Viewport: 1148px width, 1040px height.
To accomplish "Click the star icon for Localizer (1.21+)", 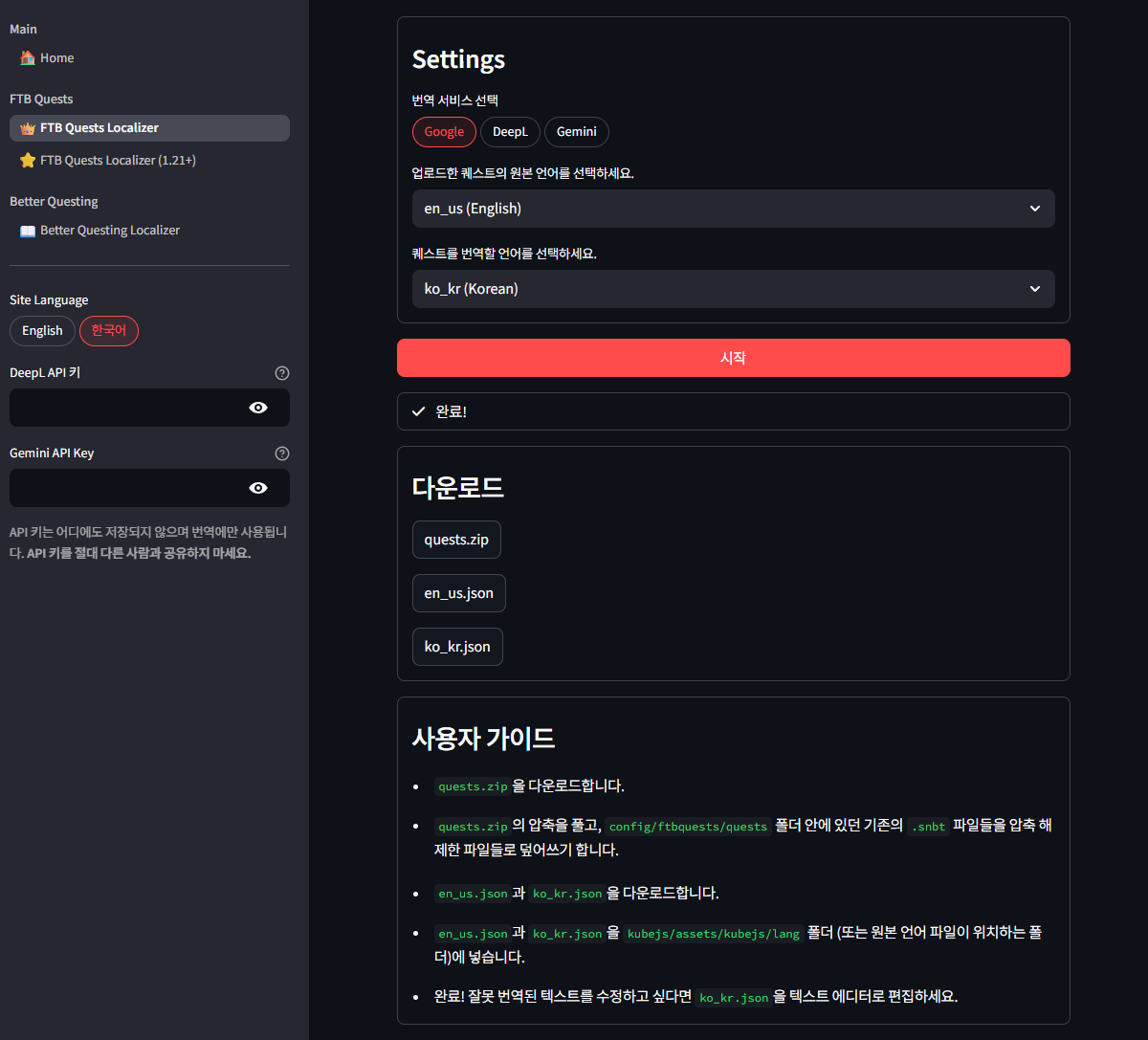I will [x=28, y=161].
